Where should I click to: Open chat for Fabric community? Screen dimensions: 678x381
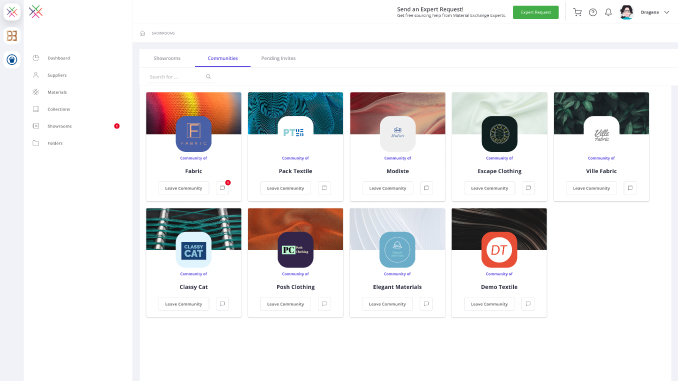click(x=223, y=188)
